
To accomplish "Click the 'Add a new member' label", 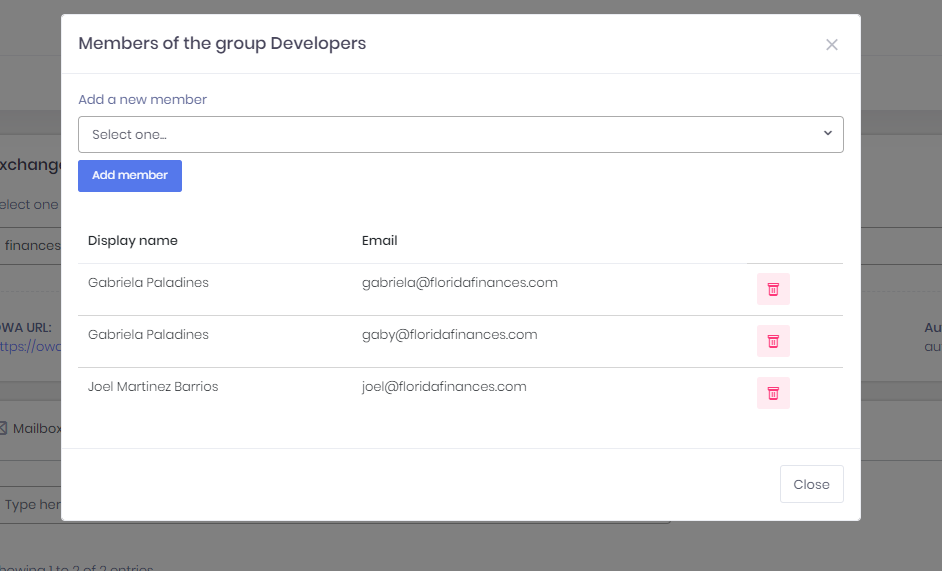I will (143, 99).
